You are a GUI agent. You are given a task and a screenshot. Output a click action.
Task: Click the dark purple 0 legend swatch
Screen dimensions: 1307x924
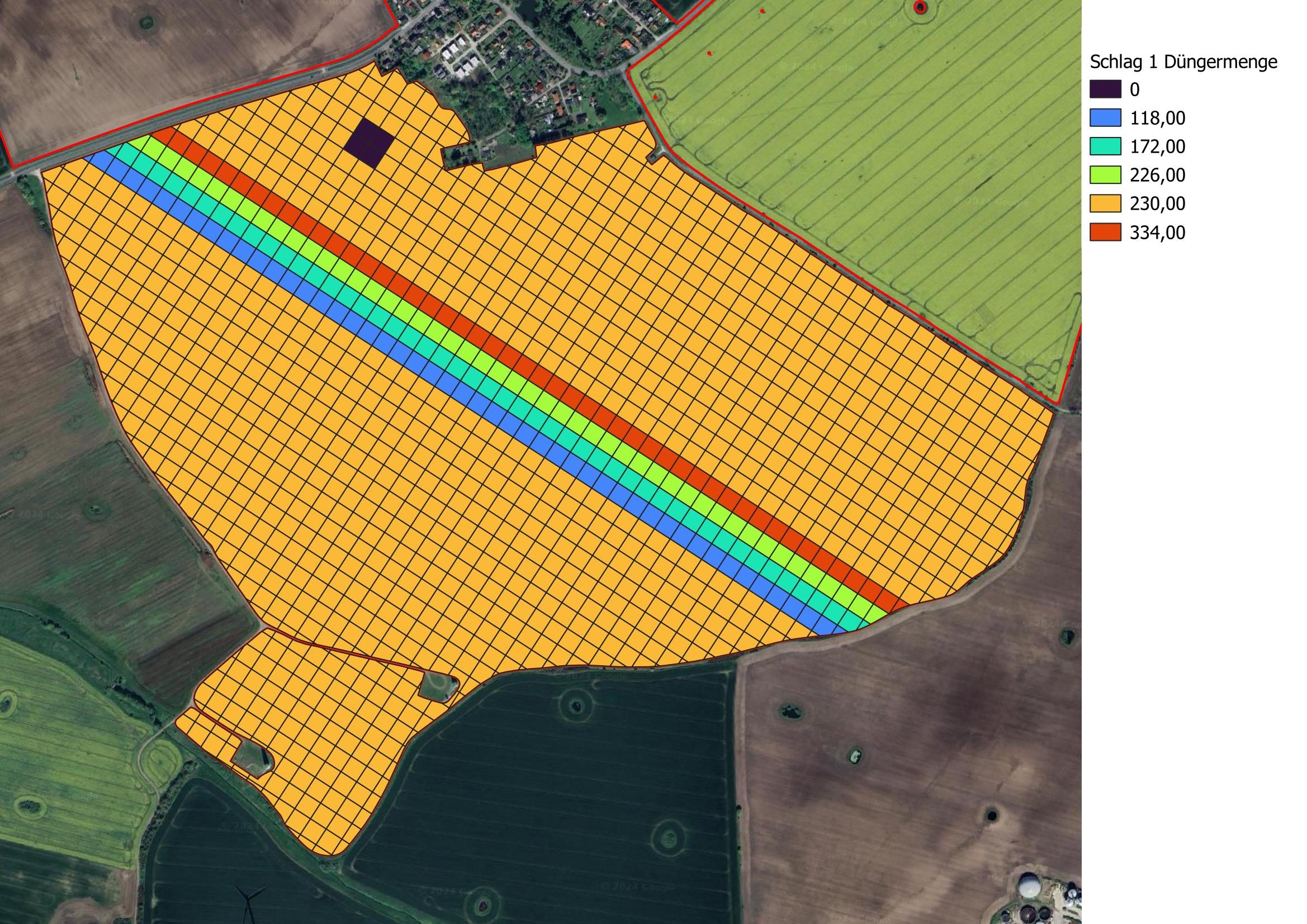click(x=1106, y=89)
